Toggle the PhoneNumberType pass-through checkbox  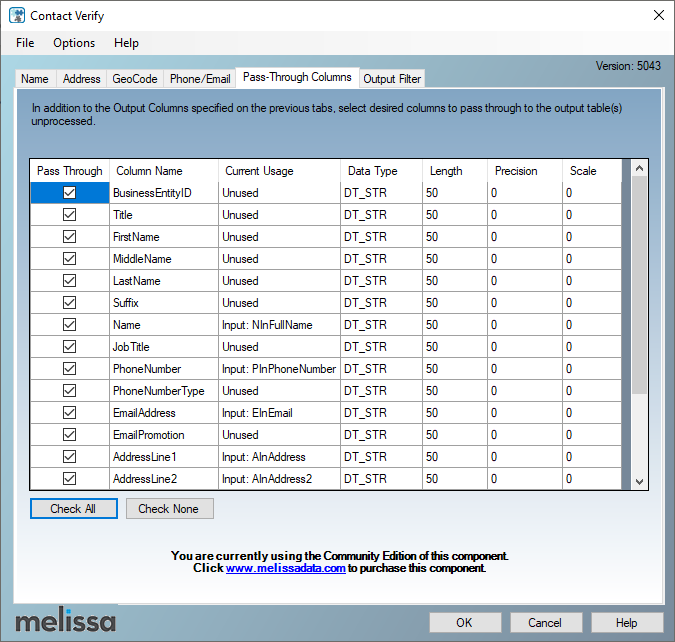[69, 390]
